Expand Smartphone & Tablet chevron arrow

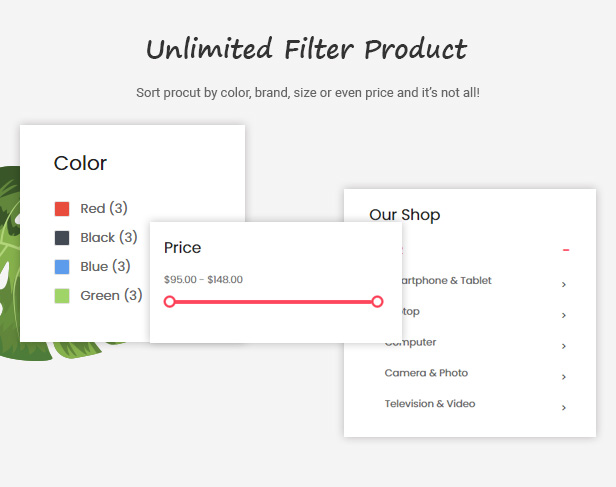[564, 284]
